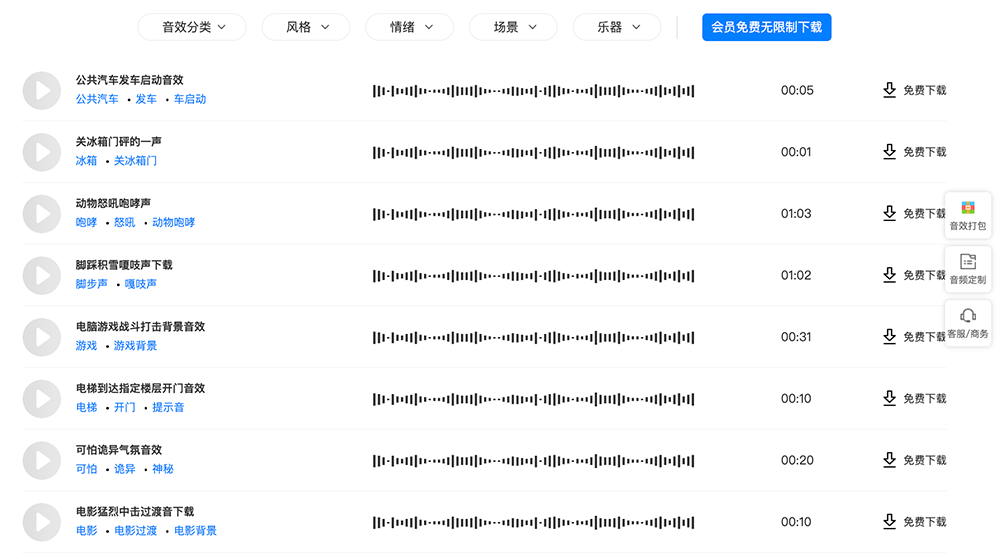
Task: Click 免费下载 text for 公共汽车发车启动音效
Action: point(925,91)
